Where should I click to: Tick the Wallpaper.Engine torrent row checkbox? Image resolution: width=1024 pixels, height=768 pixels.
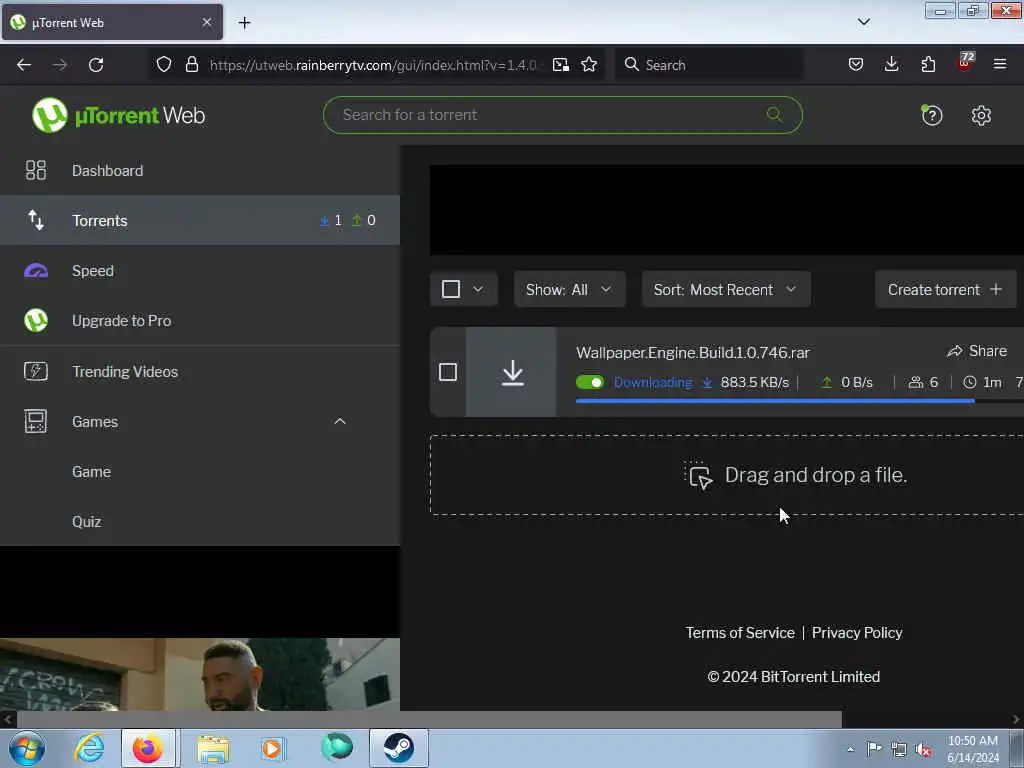[x=448, y=372]
